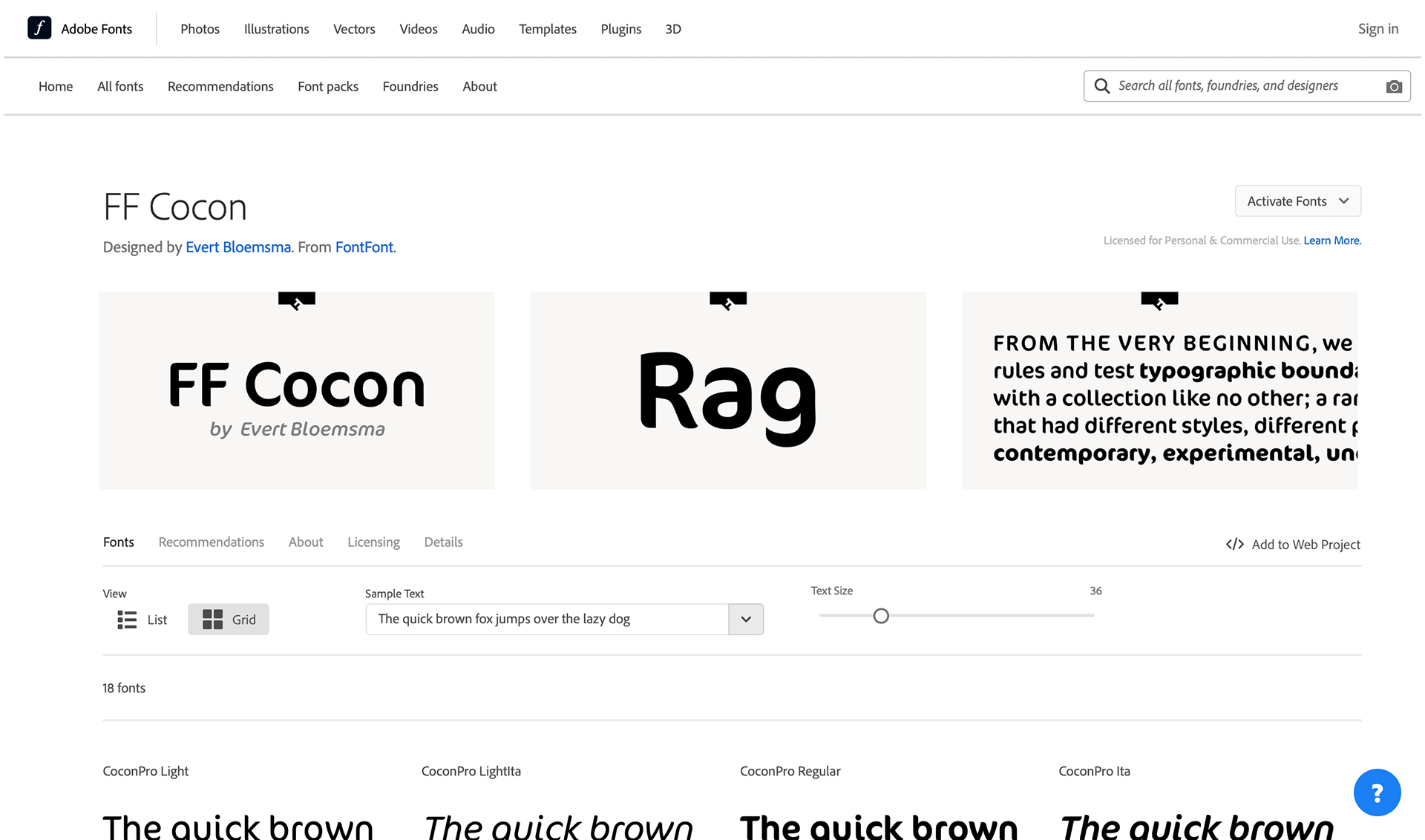1425x840 pixels.
Task: Open Font packs page
Action: coord(328,87)
